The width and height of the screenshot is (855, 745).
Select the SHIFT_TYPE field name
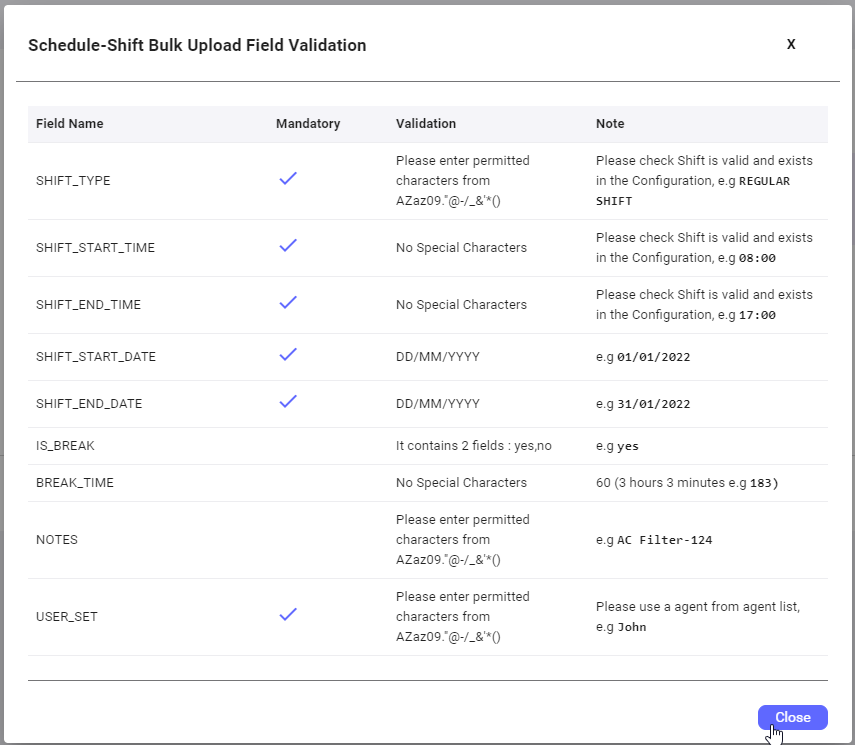pyautogui.click(x=73, y=181)
